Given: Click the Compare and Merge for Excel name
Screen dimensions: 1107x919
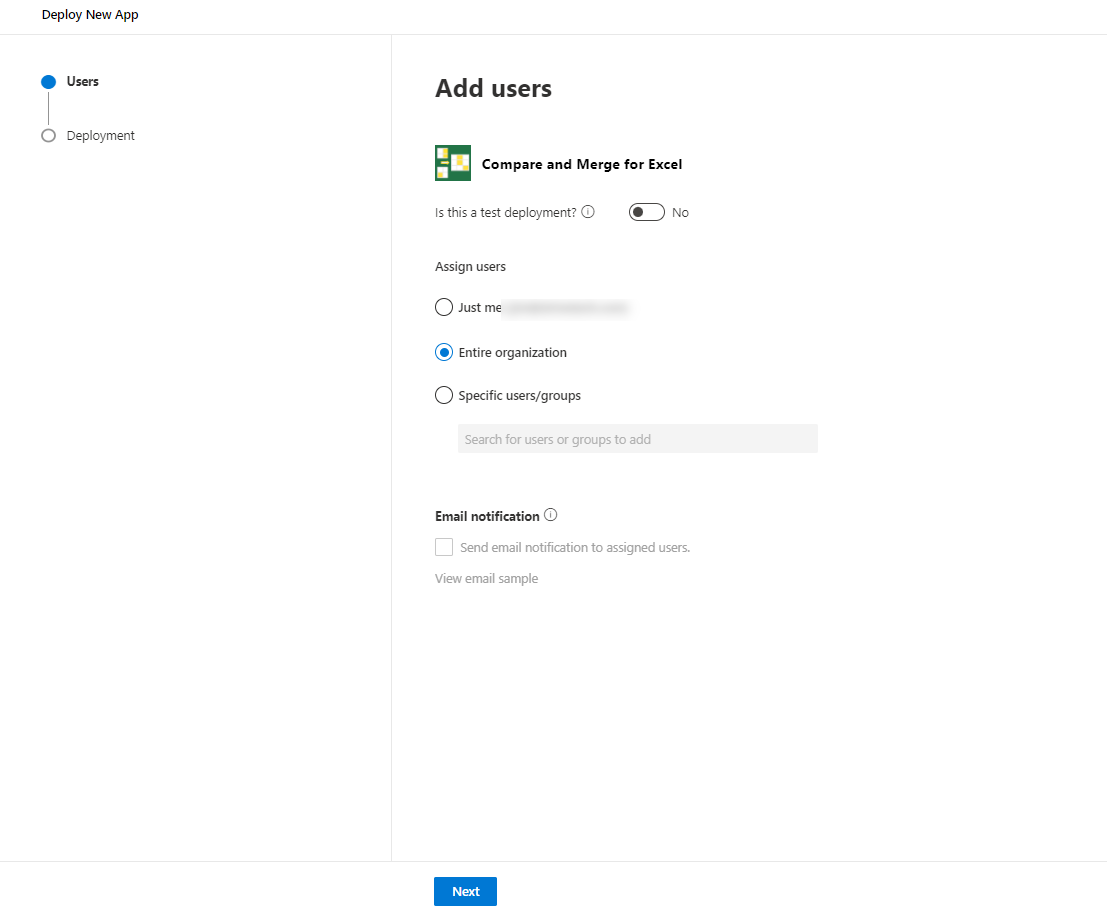Looking at the screenshot, I should tap(582, 164).
